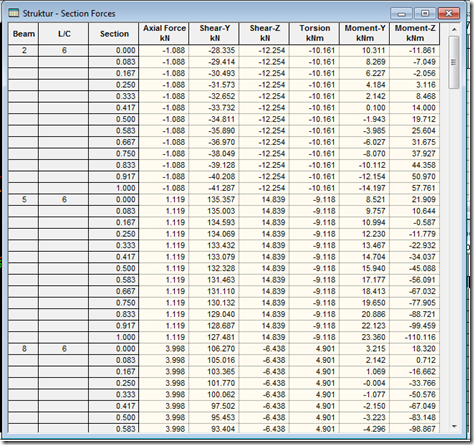Click Moment-Z value -99.459

point(415,326)
